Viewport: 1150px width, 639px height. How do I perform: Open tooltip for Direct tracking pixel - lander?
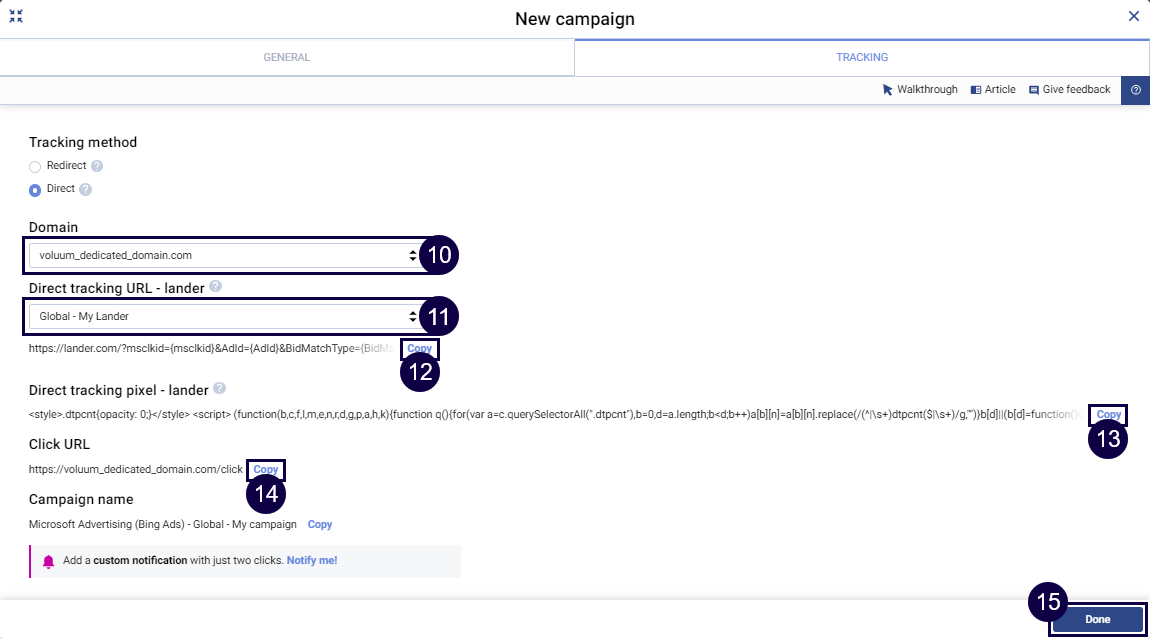point(220,390)
